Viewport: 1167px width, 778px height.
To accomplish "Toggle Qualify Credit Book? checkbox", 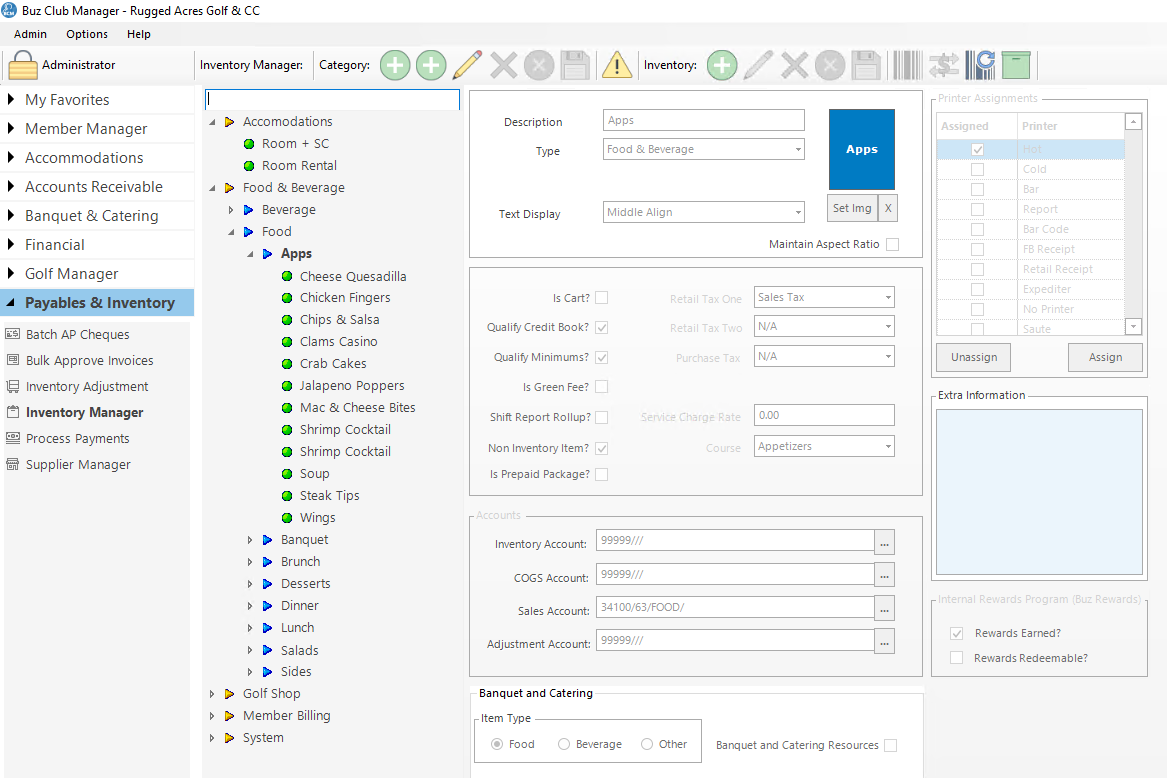I will (x=601, y=328).
